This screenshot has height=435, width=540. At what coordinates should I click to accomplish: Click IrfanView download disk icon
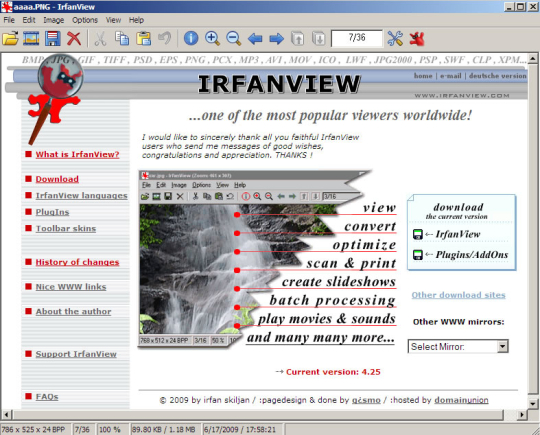click(417, 235)
